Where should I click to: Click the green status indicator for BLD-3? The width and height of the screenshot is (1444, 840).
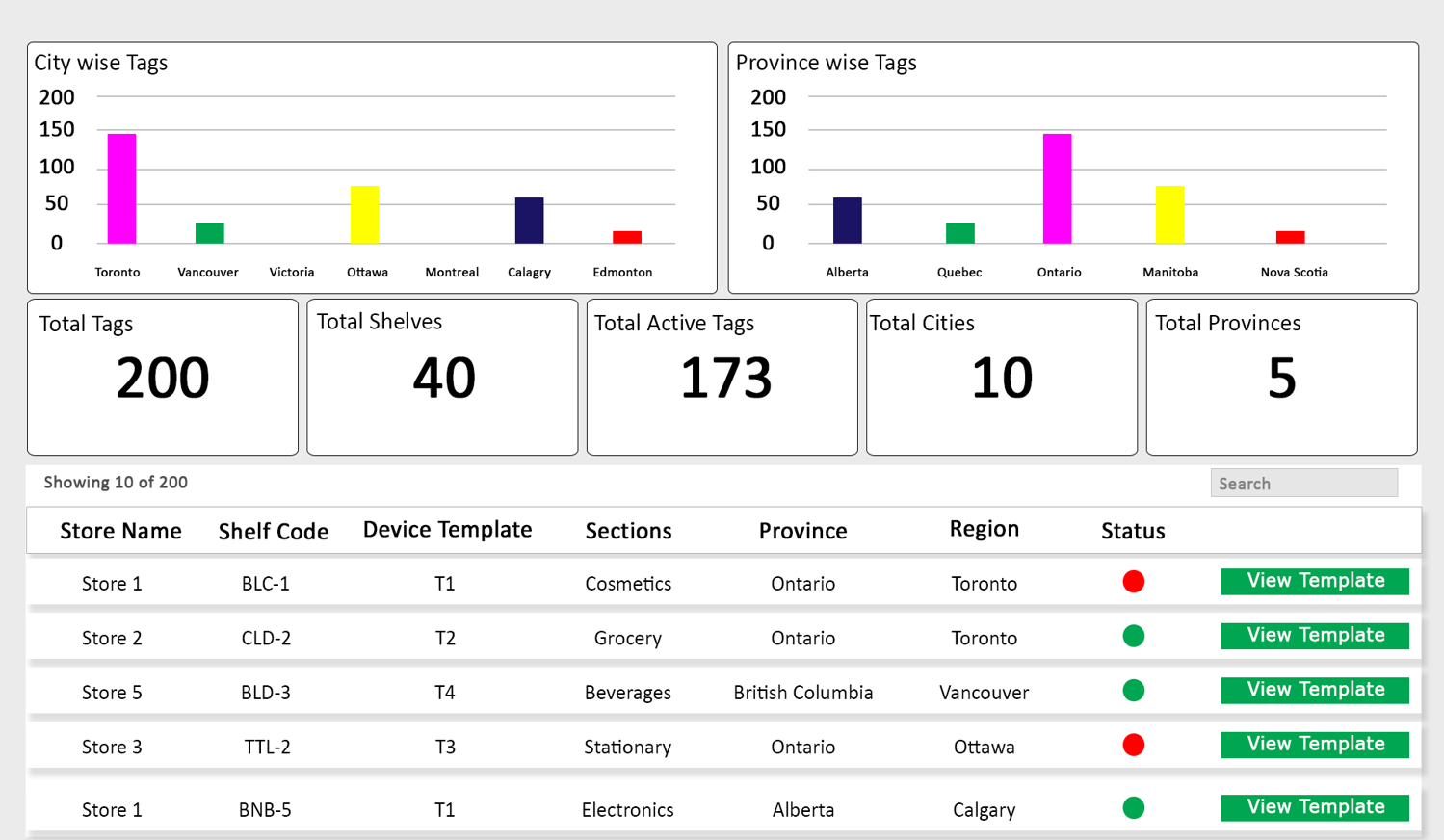coord(1133,691)
